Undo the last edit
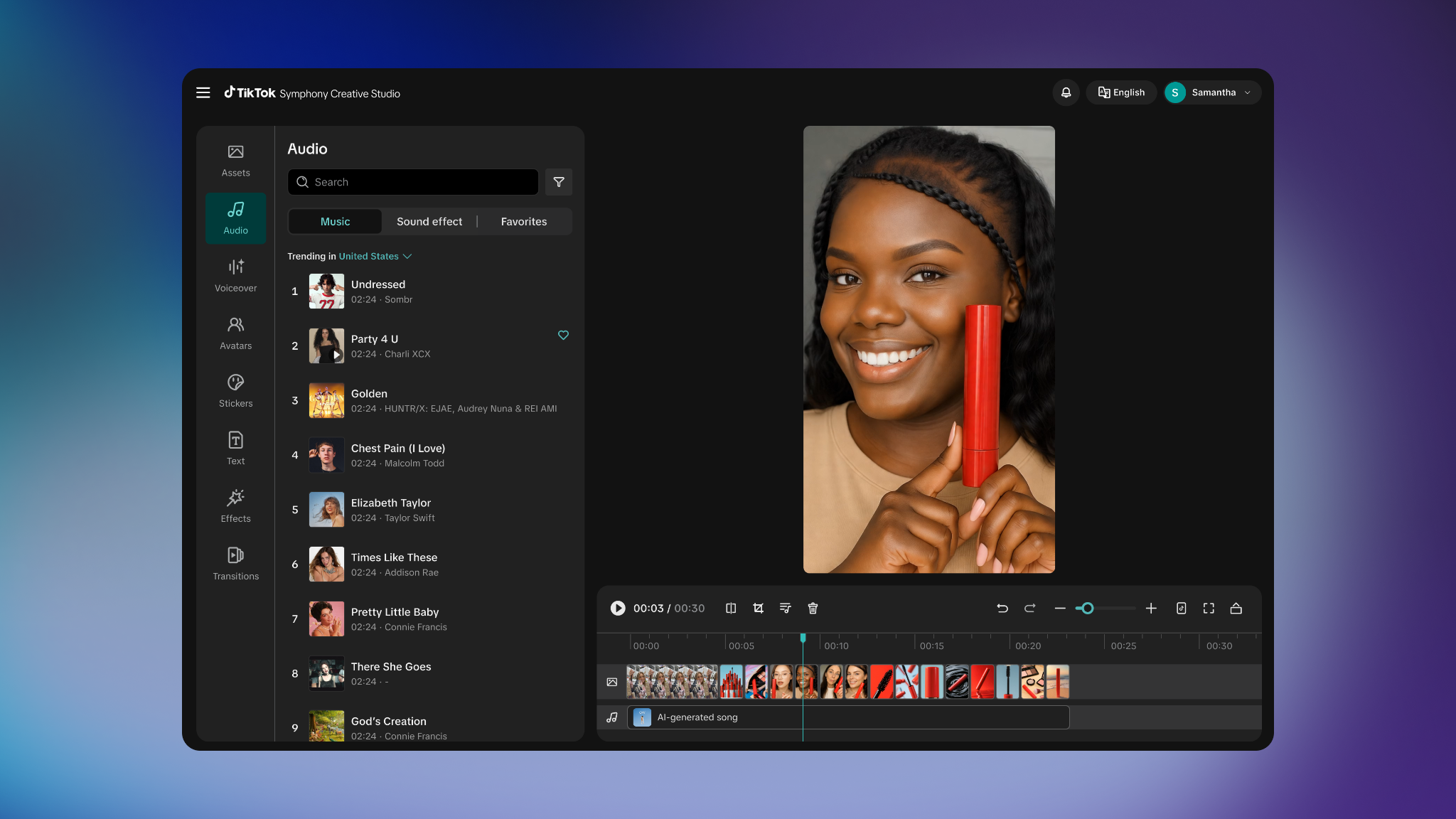Image resolution: width=1456 pixels, height=819 pixels. pos(1002,609)
